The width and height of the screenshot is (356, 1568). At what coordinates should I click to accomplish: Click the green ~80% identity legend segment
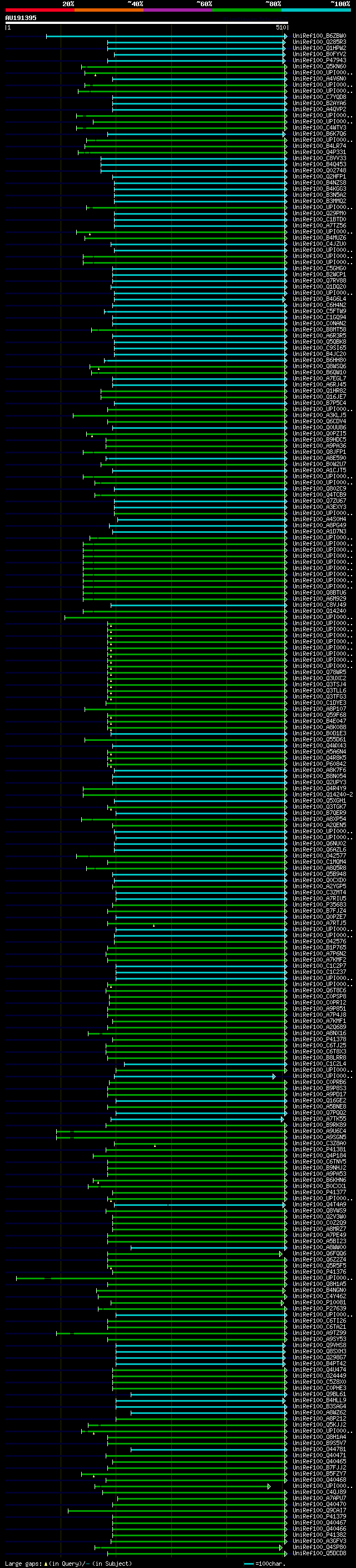247,11
